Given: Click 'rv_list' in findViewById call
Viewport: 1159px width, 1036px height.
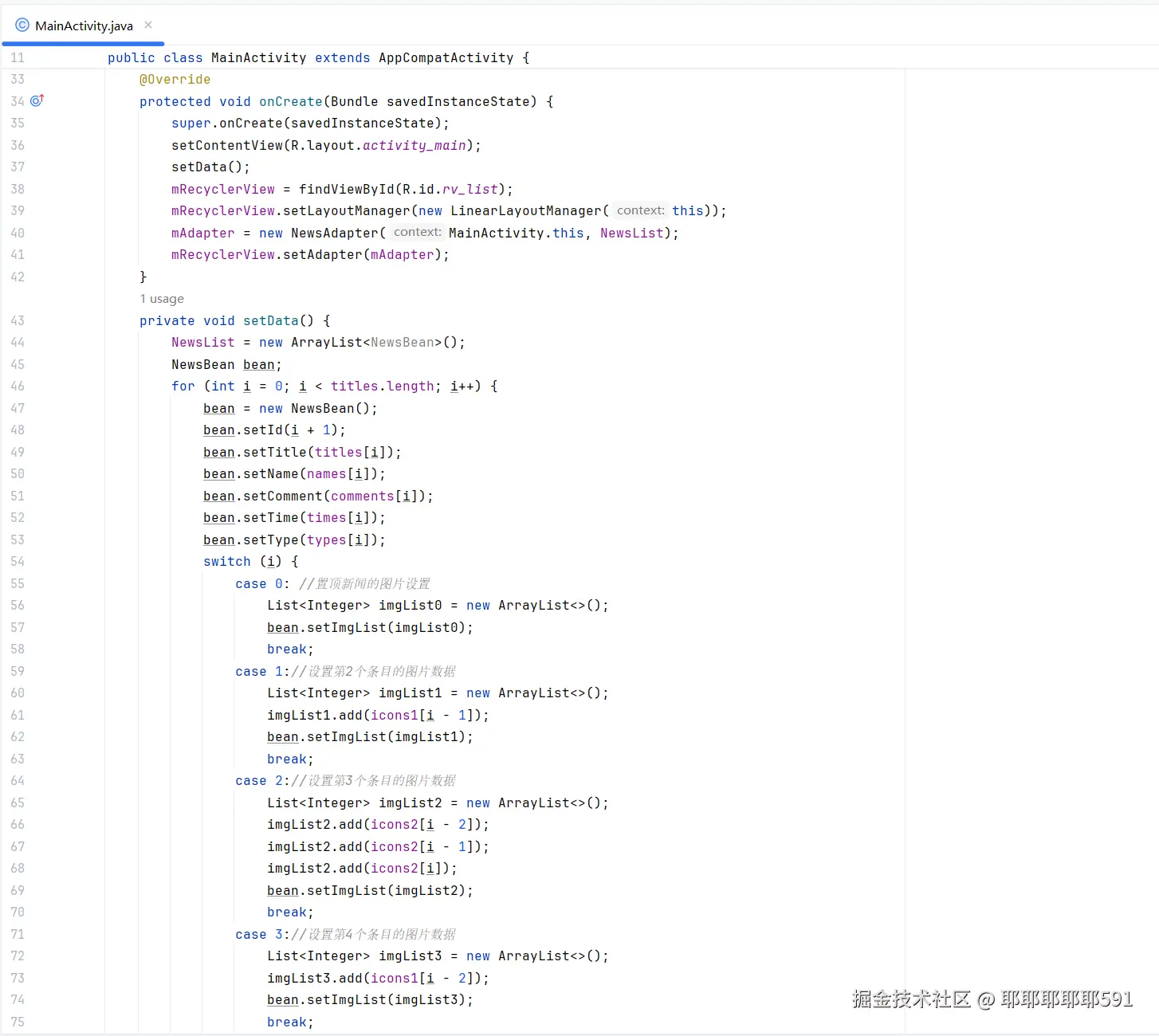Looking at the screenshot, I should 470,189.
